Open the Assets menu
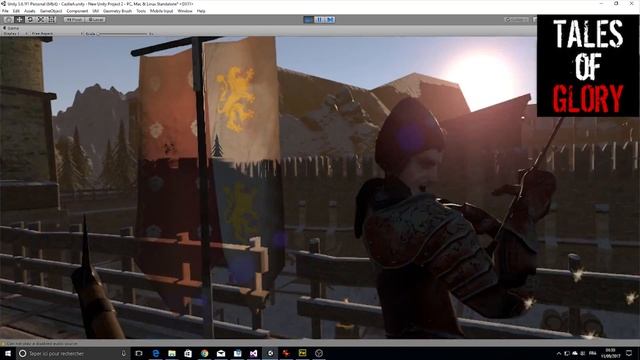The height and width of the screenshot is (360, 640). point(29,11)
